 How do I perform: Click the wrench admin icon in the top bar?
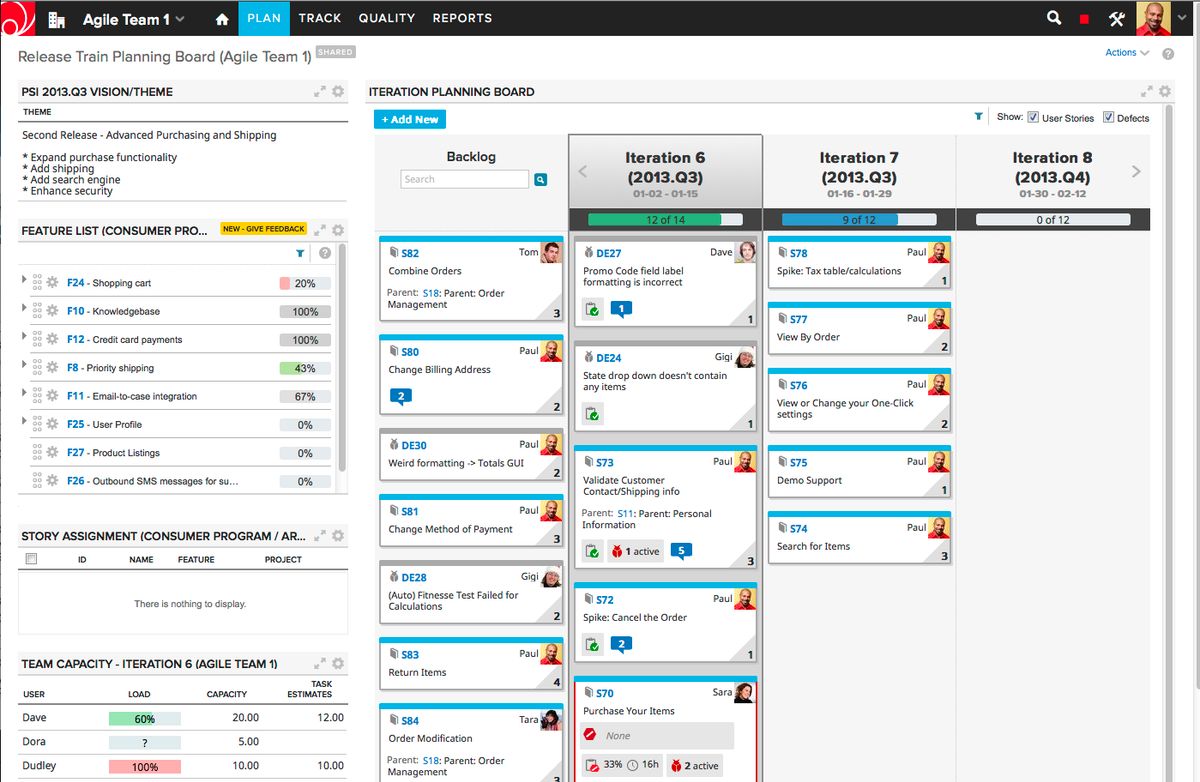(1115, 17)
